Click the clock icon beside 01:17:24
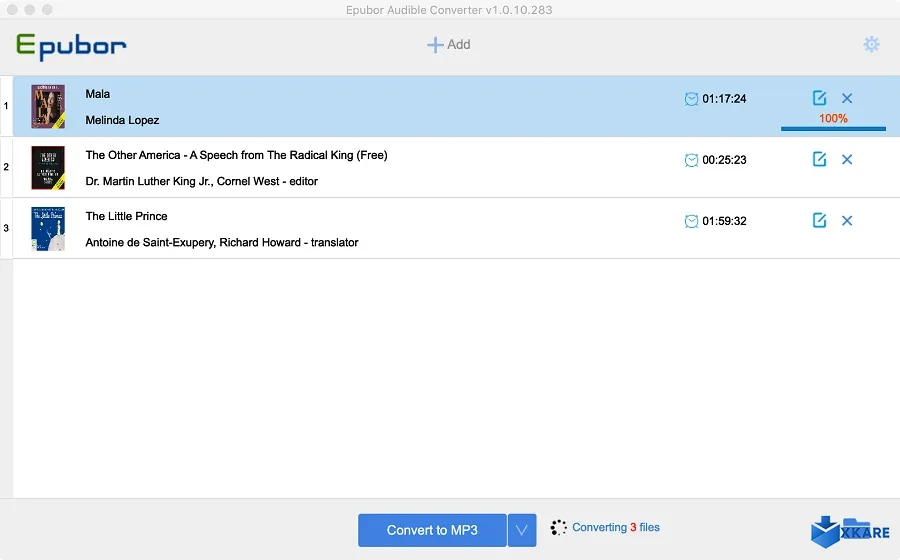Screen dimensions: 900x560 (691, 99)
